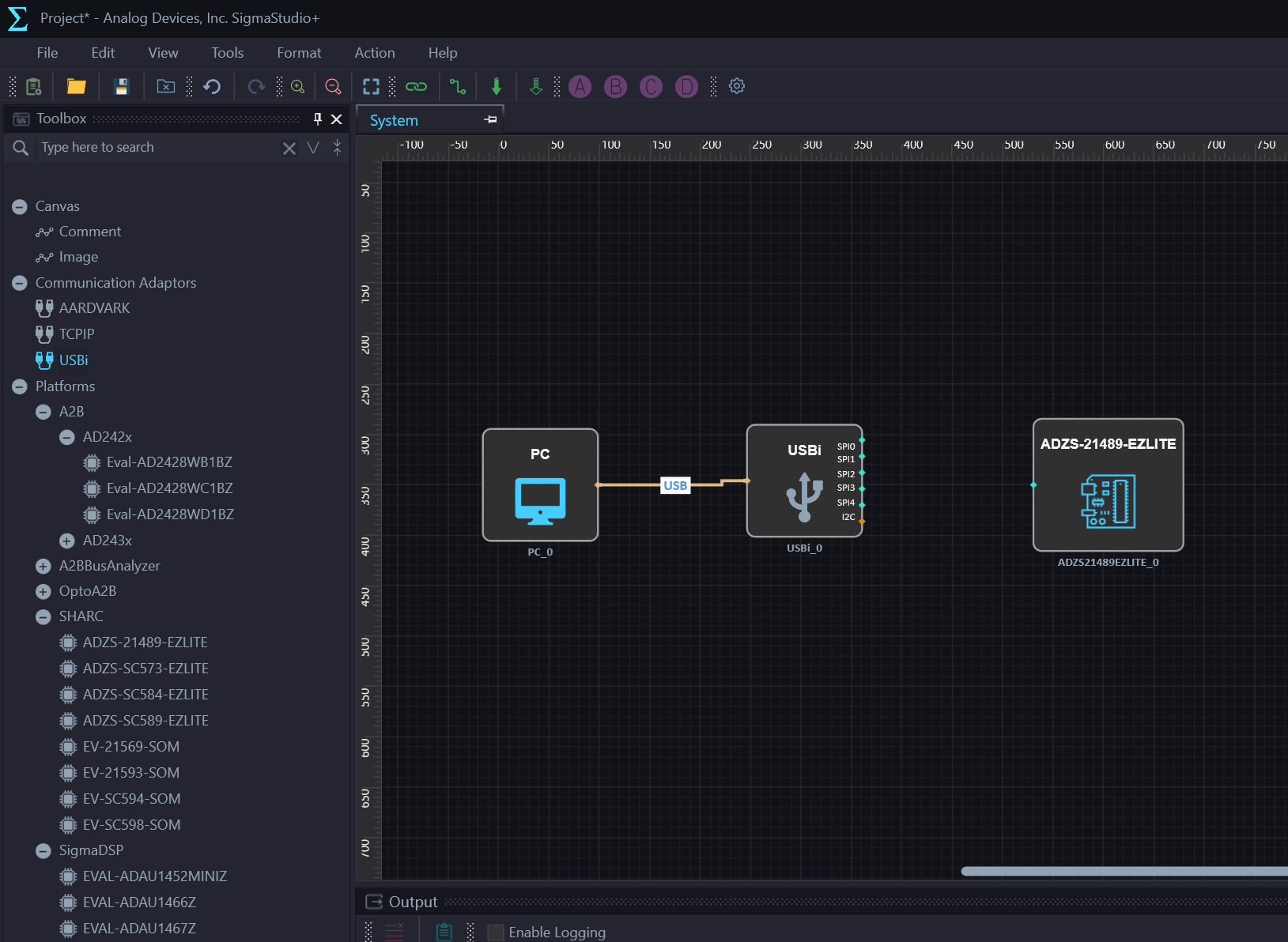Viewport: 1288px width, 942px height.
Task: Click the wire routing toolbar icon
Action: pyautogui.click(x=458, y=86)
